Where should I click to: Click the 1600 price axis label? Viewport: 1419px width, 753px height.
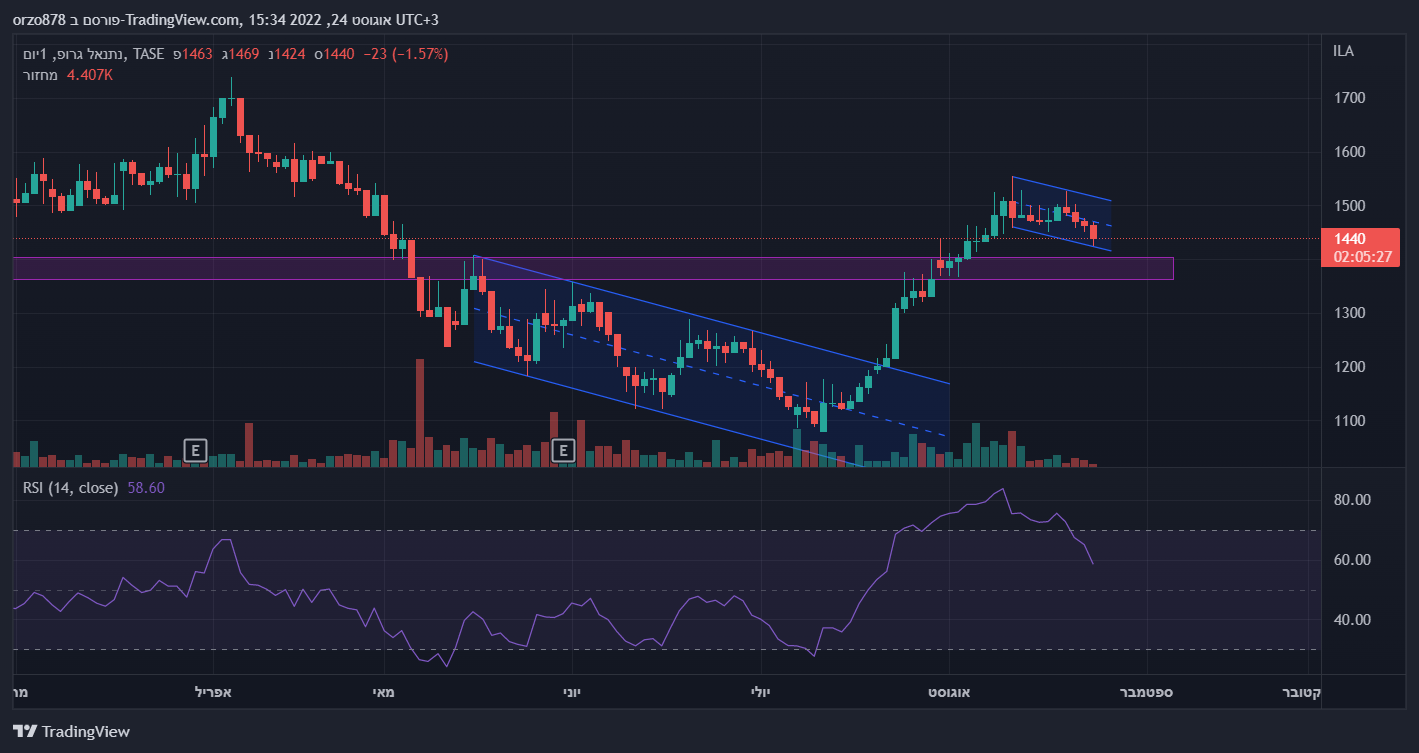click(1349, 152)
